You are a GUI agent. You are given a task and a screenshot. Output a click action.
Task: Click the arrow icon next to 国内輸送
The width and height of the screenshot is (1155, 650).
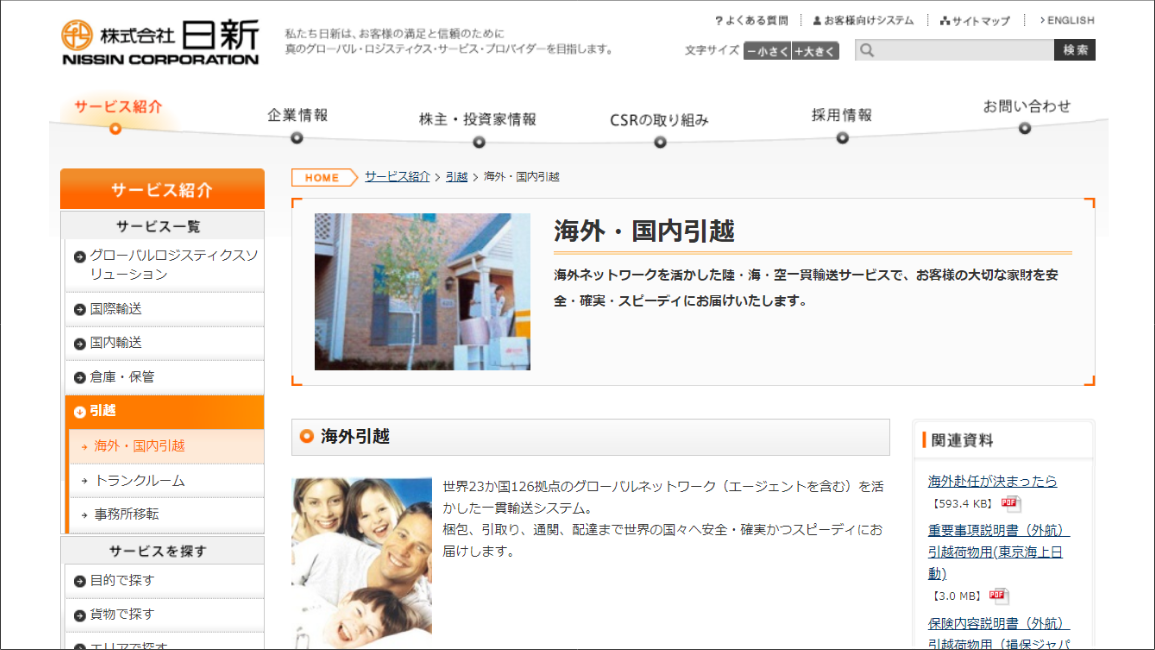(x=80, y=343)
